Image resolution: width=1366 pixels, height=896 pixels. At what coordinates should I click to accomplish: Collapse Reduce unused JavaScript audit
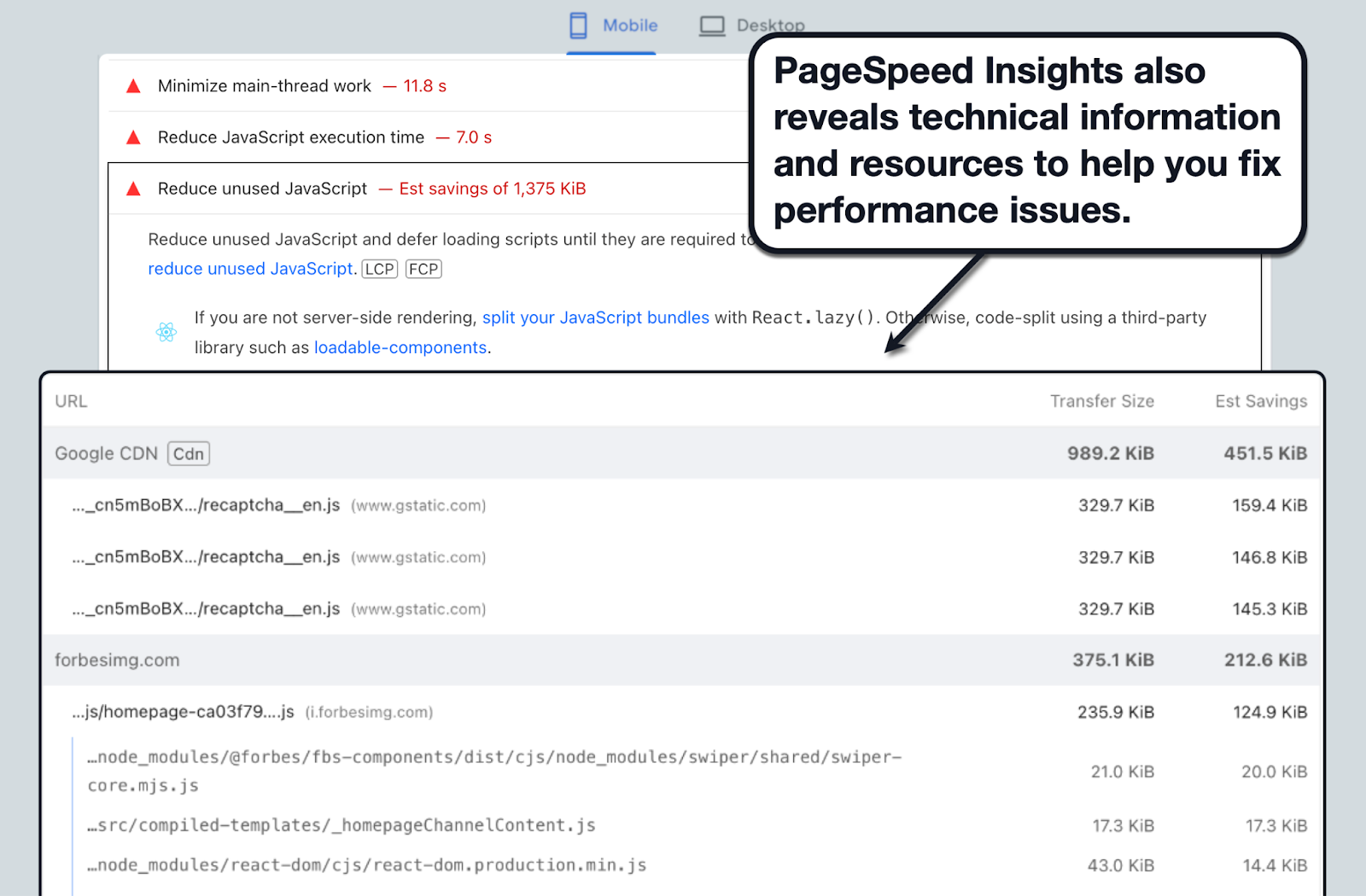(429, 189)
